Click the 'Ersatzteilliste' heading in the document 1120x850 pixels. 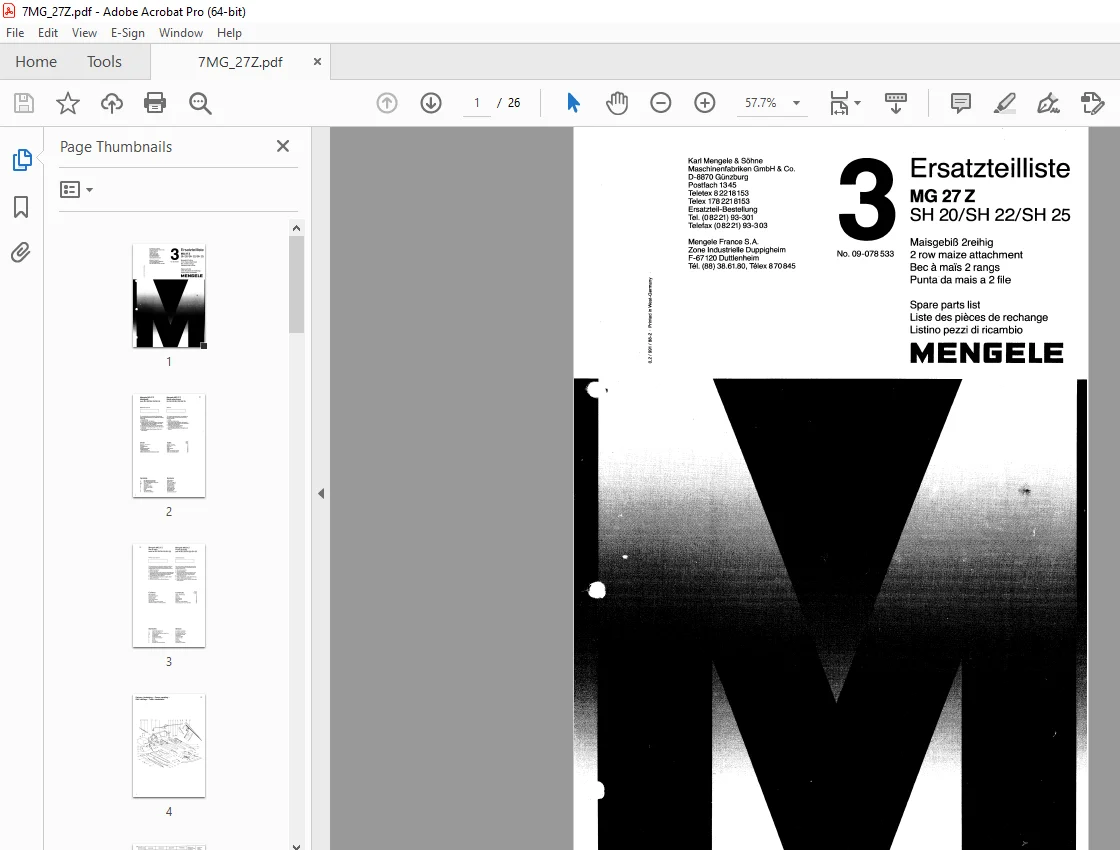[x=989, y=169]
